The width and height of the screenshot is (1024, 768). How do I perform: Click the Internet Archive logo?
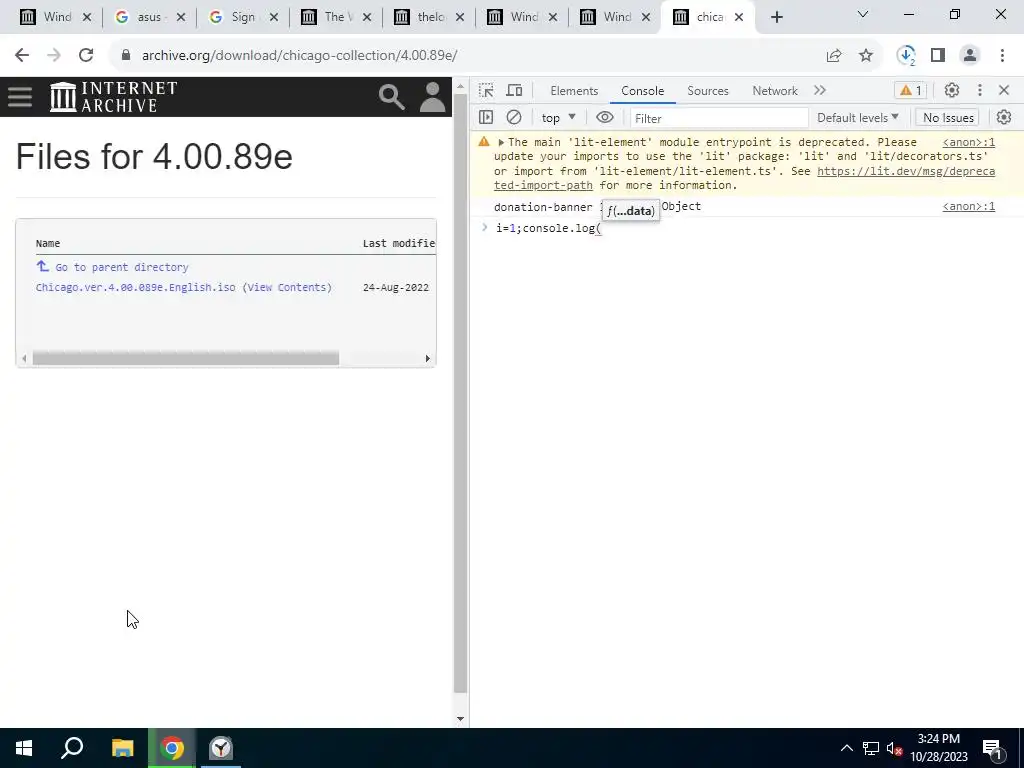click(x=114, y=97)
